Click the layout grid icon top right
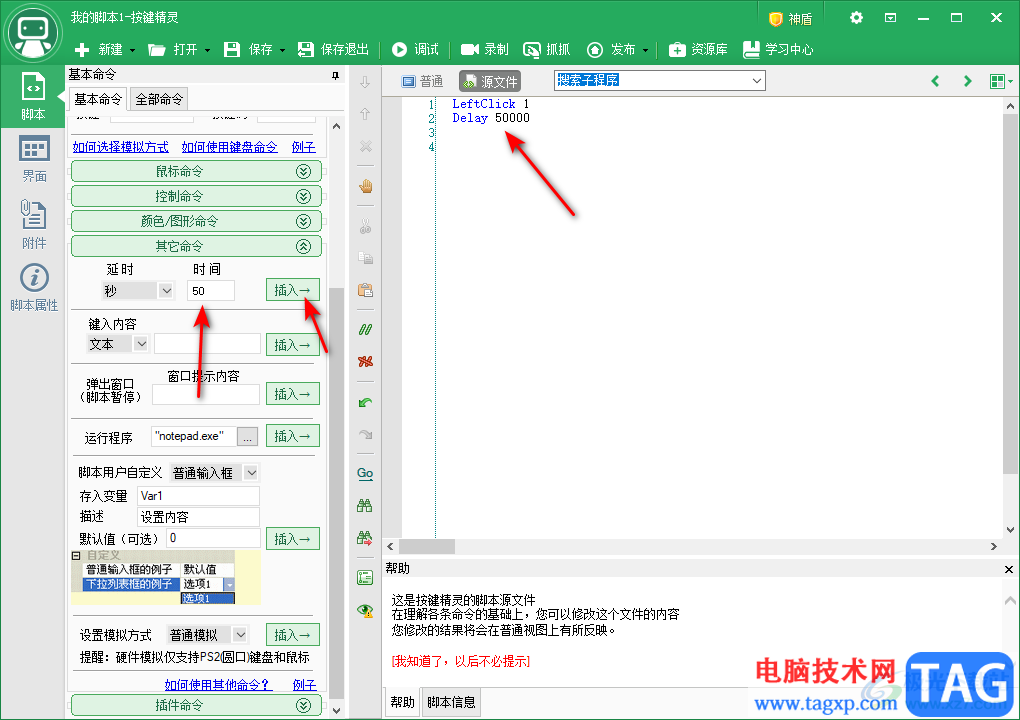The image size is (1020, 720). [x=997, y=81]
